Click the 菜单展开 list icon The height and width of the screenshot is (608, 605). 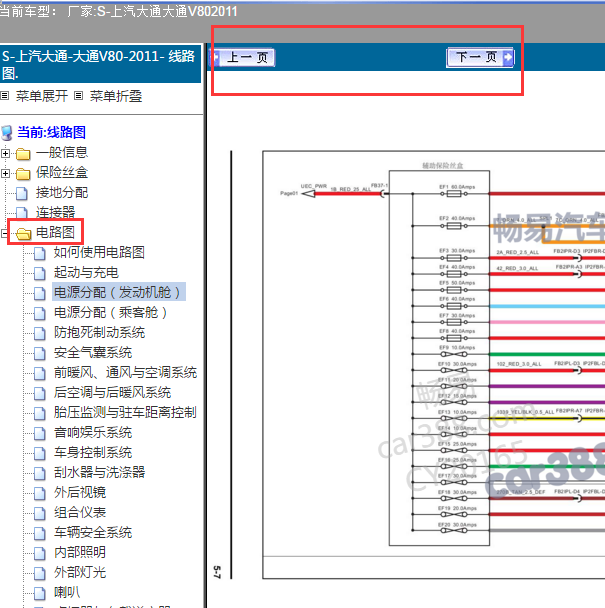[5, 95]
